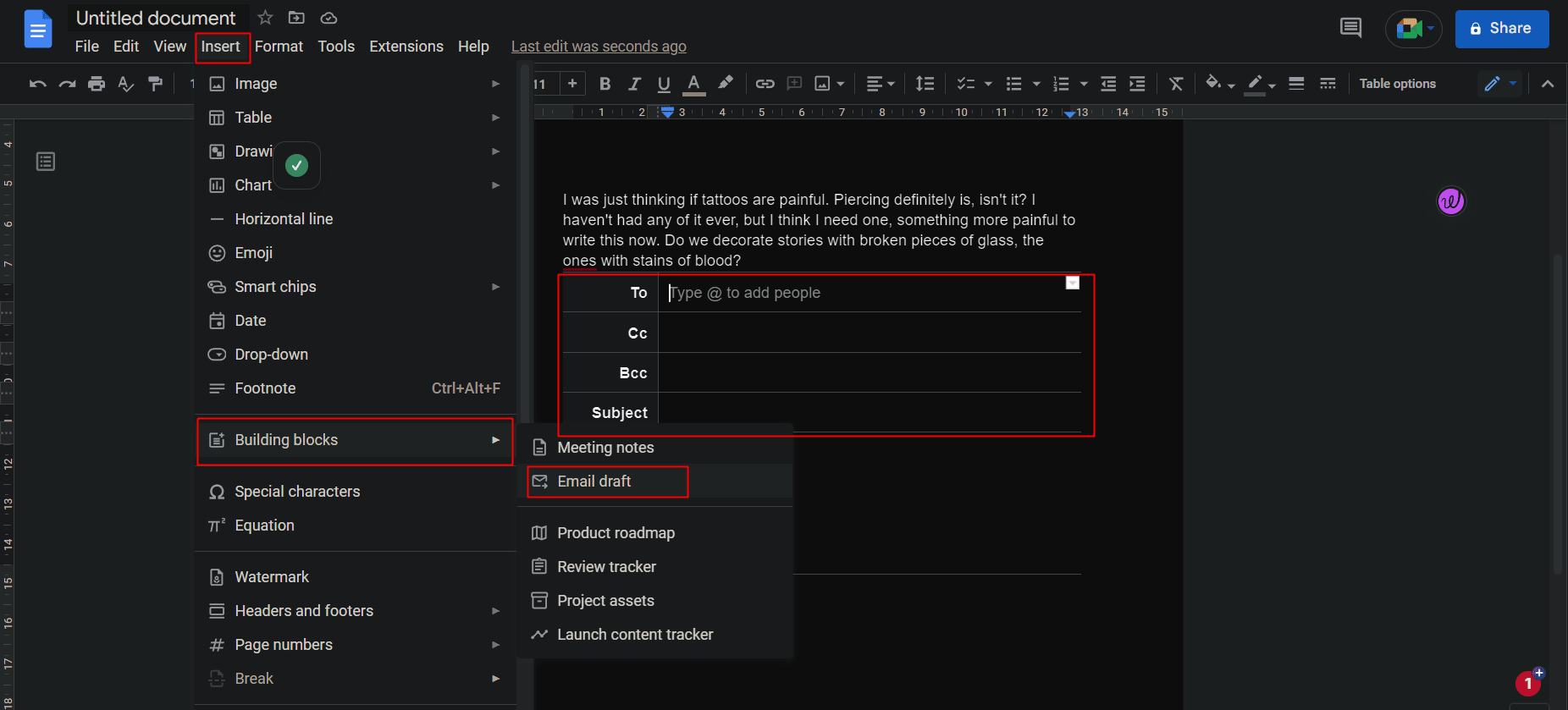Click the Table options button
Image resolution: width=1568 pixels, height=710 pixels.
tap(1398, 84)
